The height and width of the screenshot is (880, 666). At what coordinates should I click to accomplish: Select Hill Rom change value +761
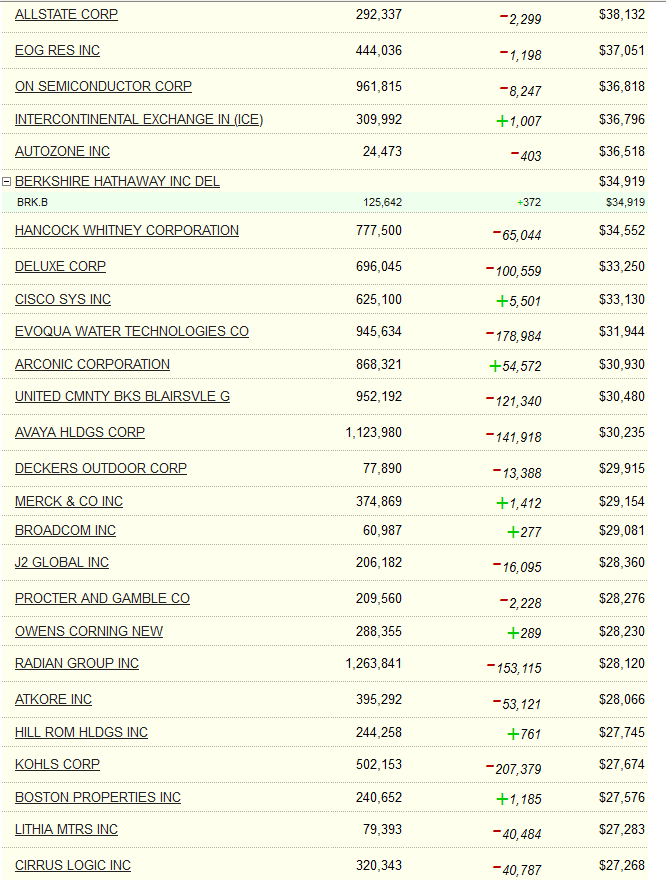point(524,735)
